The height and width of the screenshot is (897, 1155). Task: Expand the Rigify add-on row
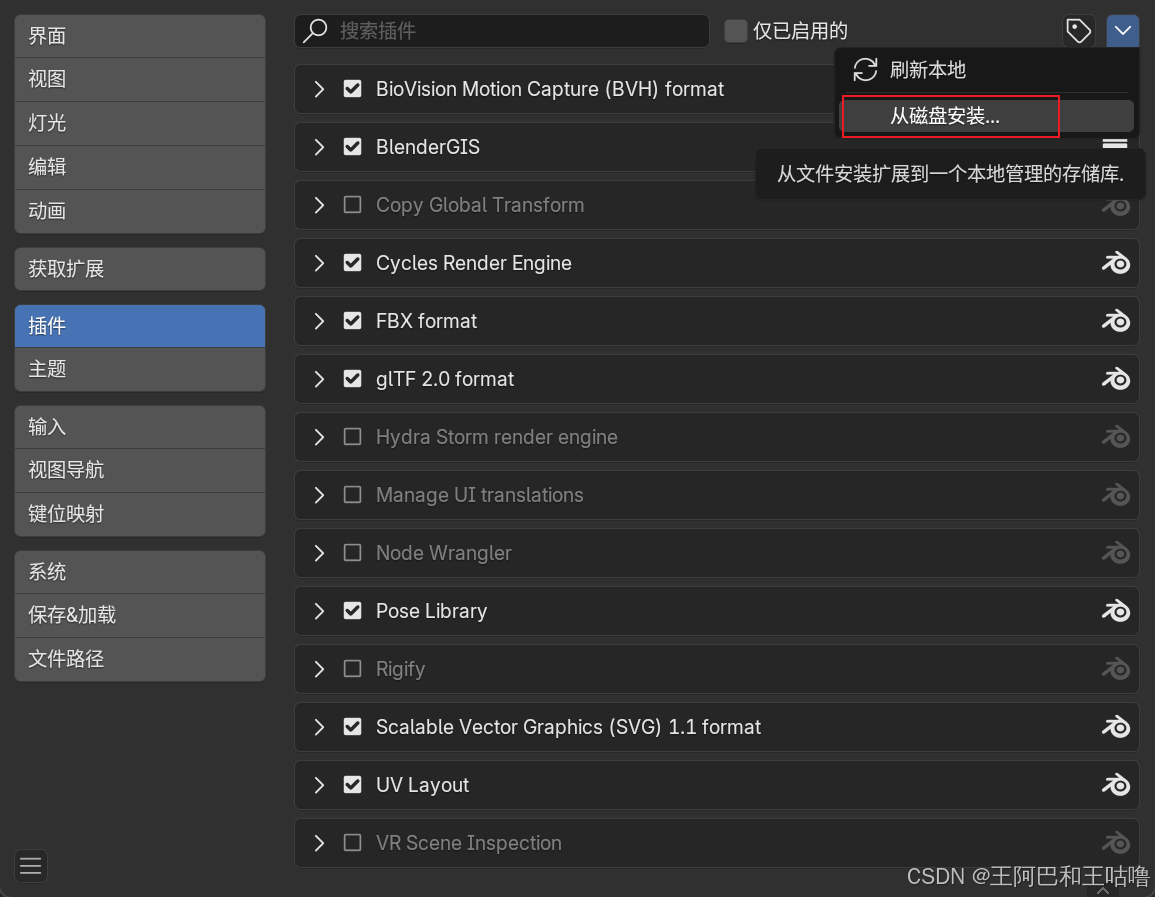(x=319, y=669)
